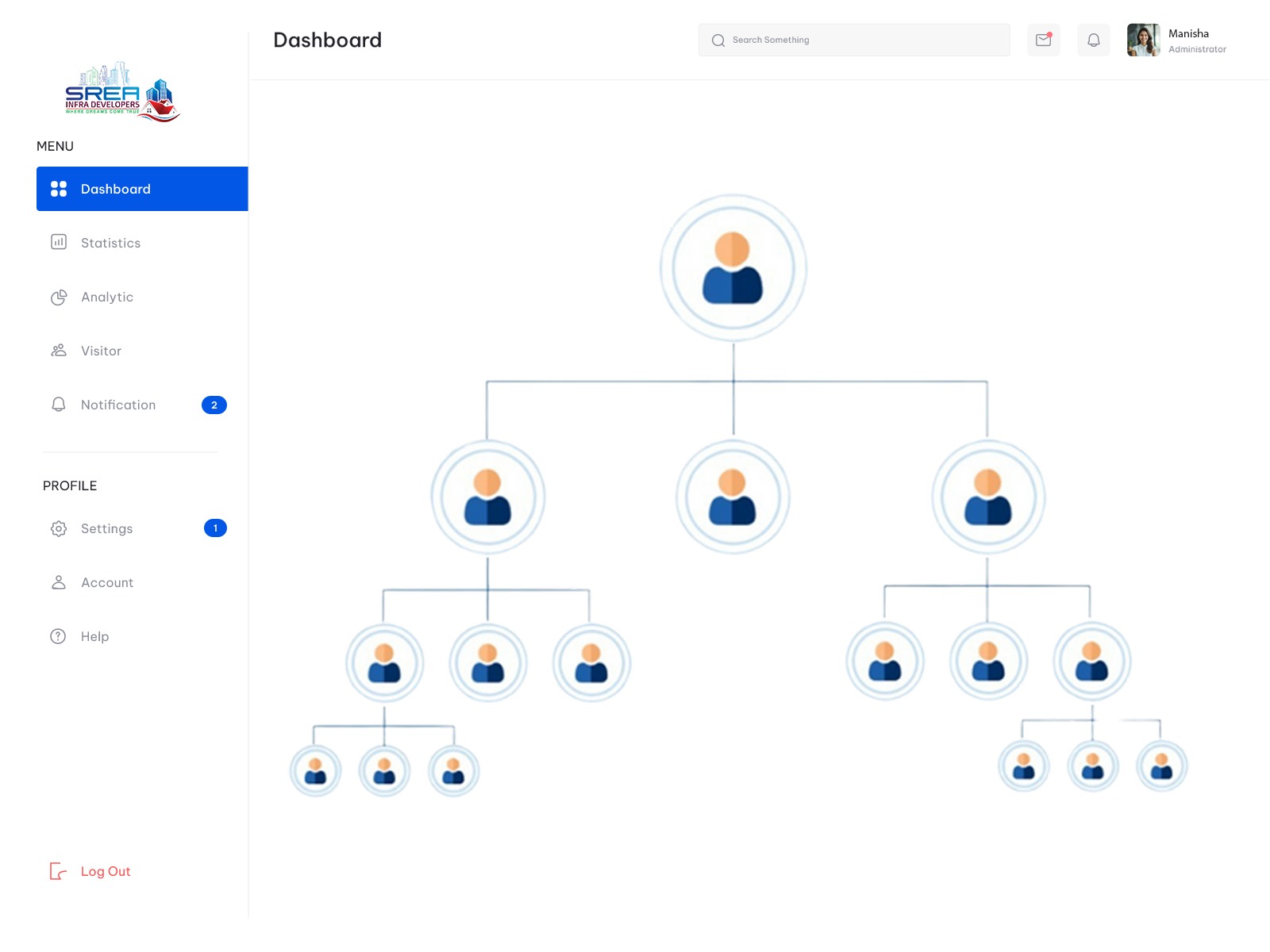The image size is (1270, 952).
Task: Click the Log Out door icon
Action: [x=58, y=871]
